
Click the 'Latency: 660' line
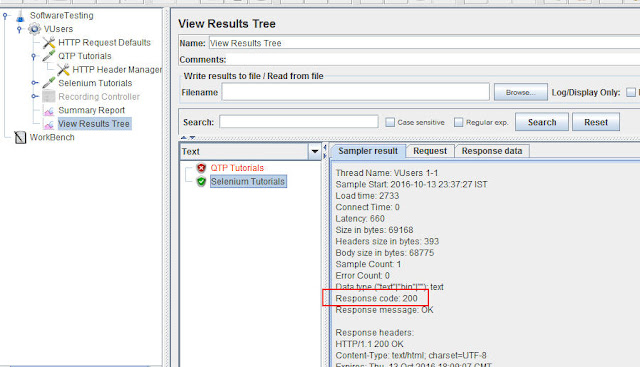(360, 218)
